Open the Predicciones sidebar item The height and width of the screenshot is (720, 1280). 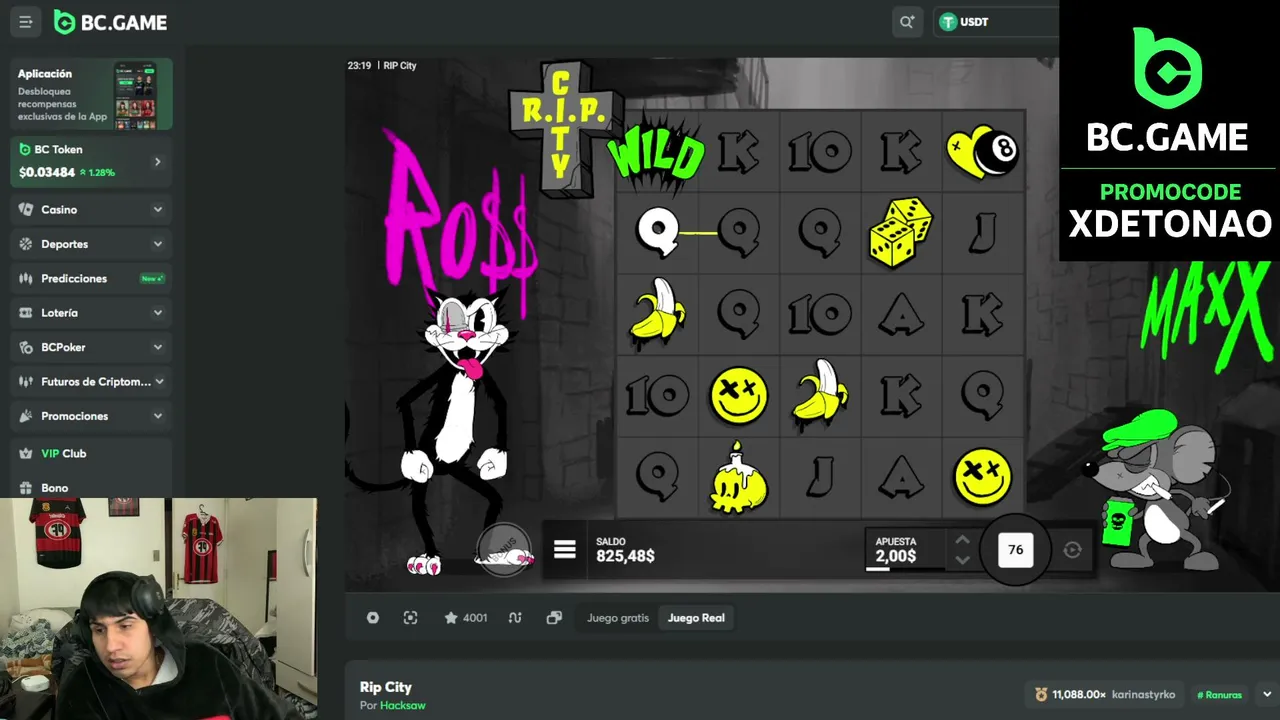[92, 278]
